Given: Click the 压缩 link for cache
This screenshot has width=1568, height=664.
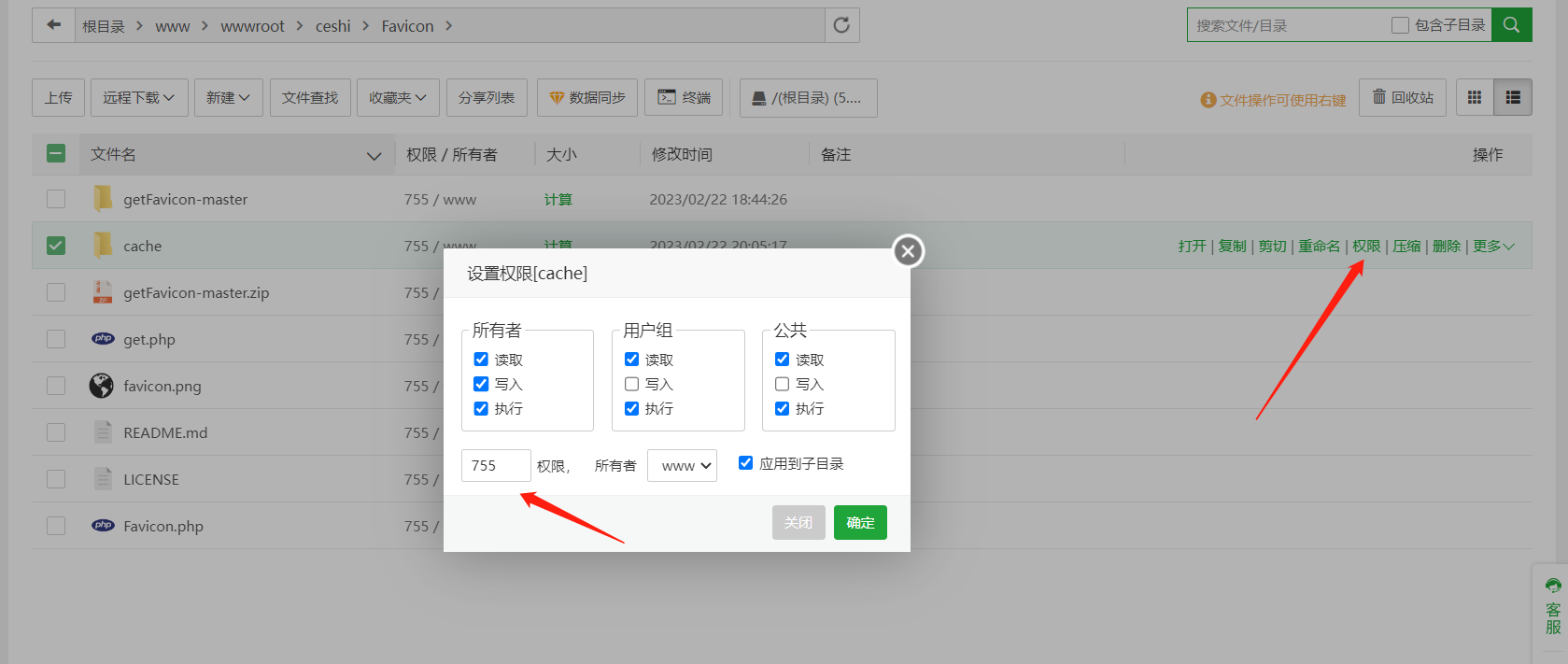Looking at the screenshot, I should pyautogui.click(x=1406, y=246).
